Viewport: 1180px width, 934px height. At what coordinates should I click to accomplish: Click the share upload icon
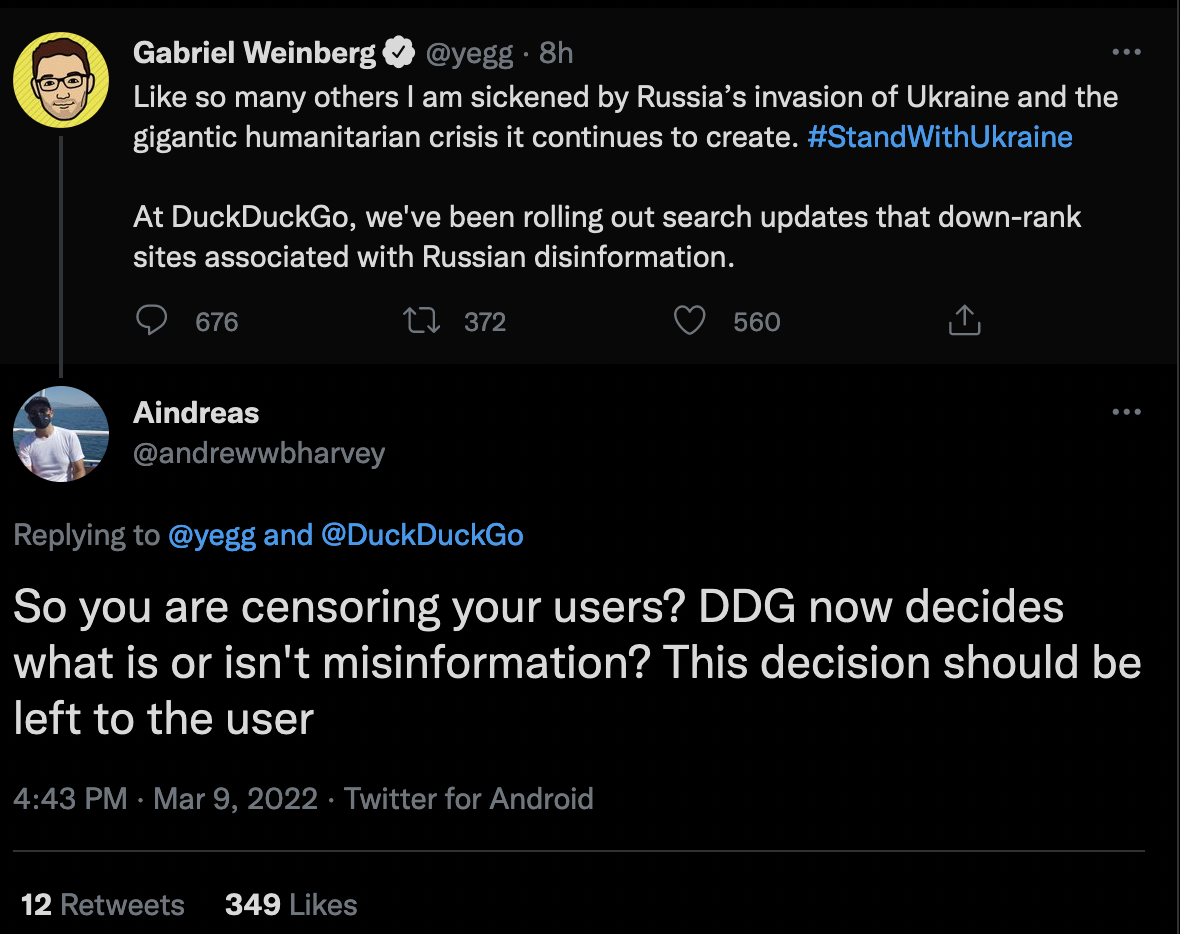964,320
